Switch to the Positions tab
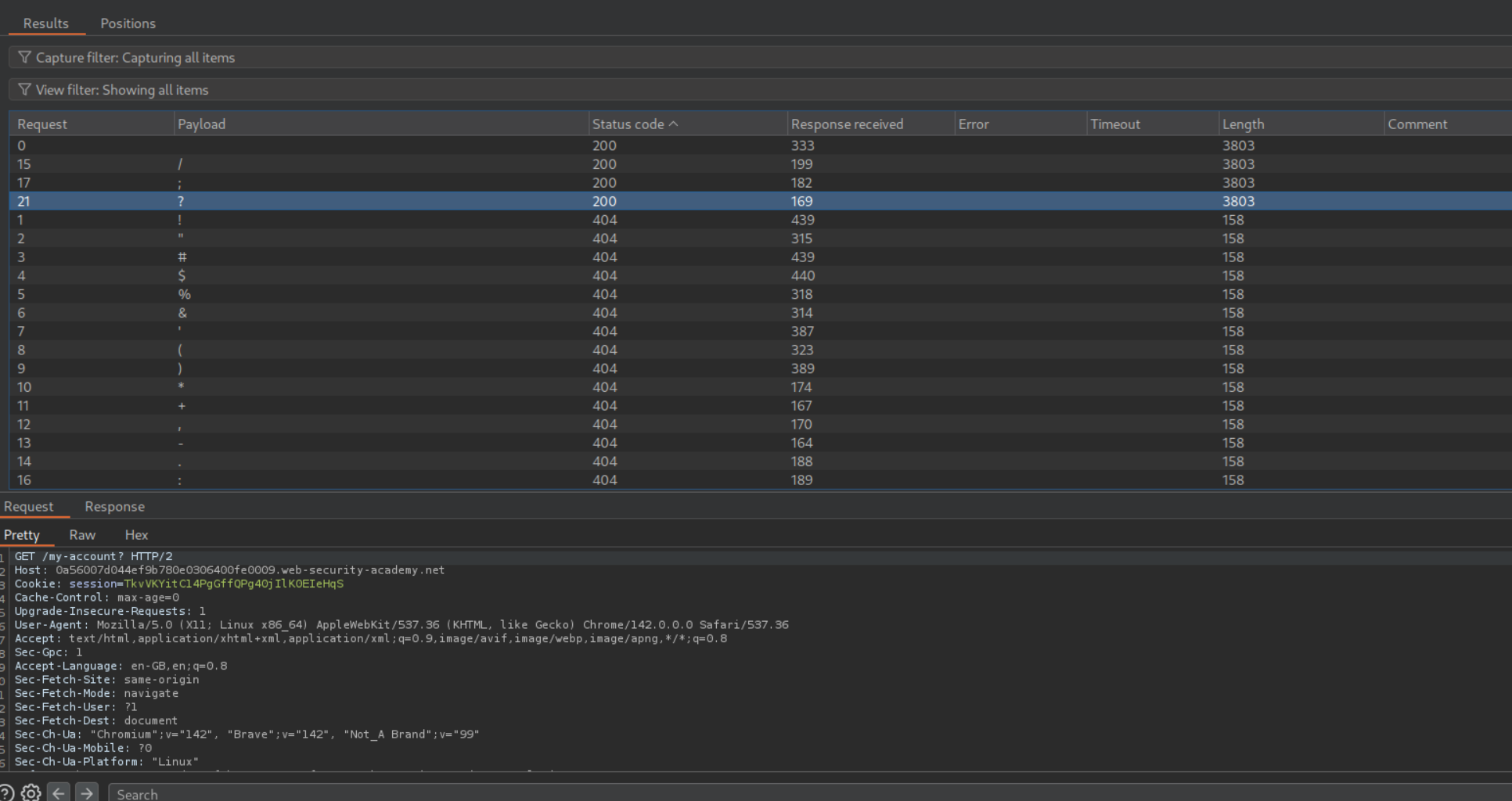Image resolution: width=1512 pixels, height=801 pixels. pyautogui.click(x=128, y=23)
